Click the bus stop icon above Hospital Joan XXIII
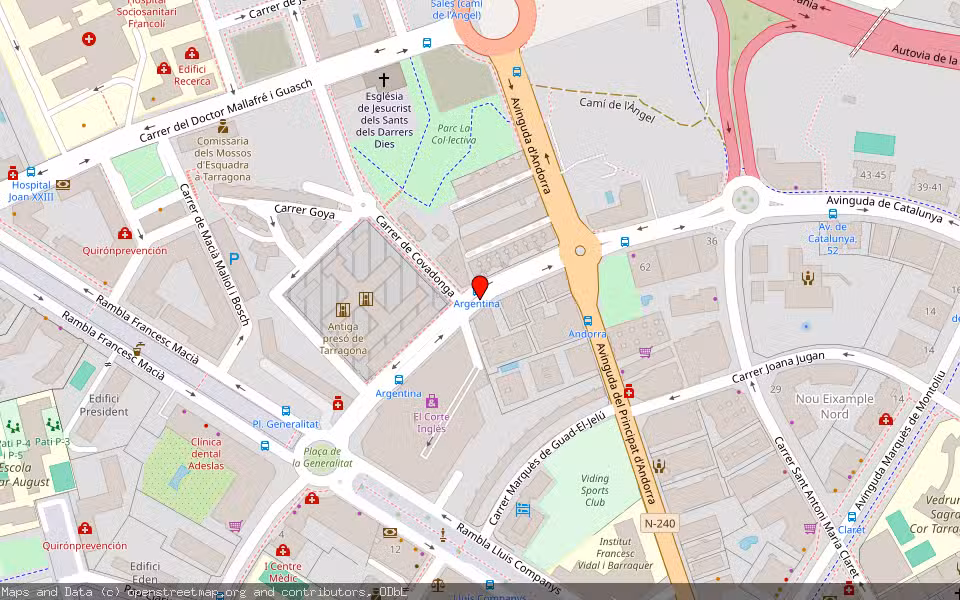The height and width of the screenshot is (600, 960). click(x=31, y=172)
